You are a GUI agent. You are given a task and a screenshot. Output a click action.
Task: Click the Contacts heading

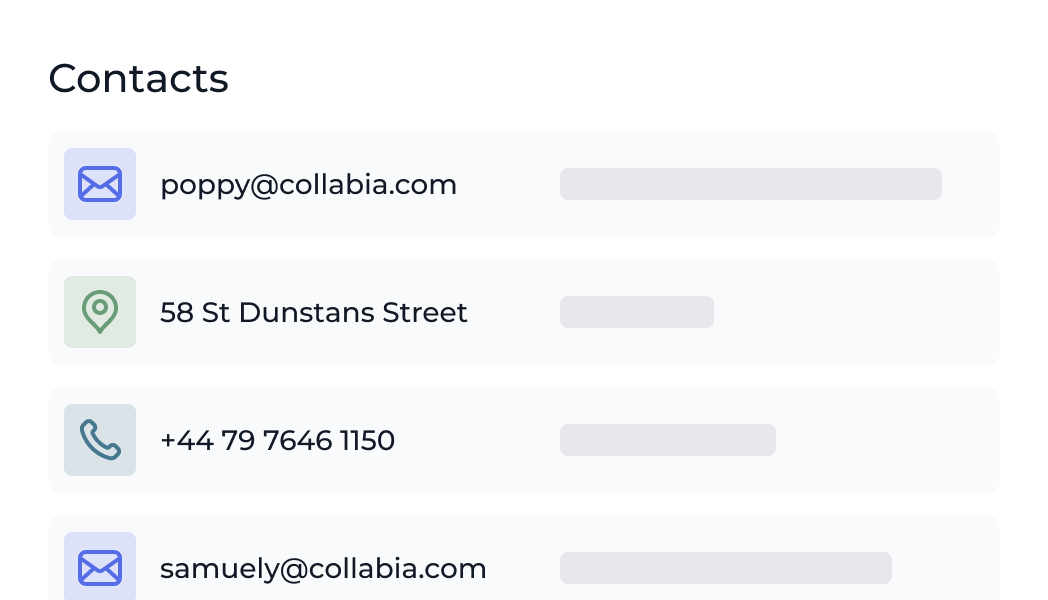[138, 78]
